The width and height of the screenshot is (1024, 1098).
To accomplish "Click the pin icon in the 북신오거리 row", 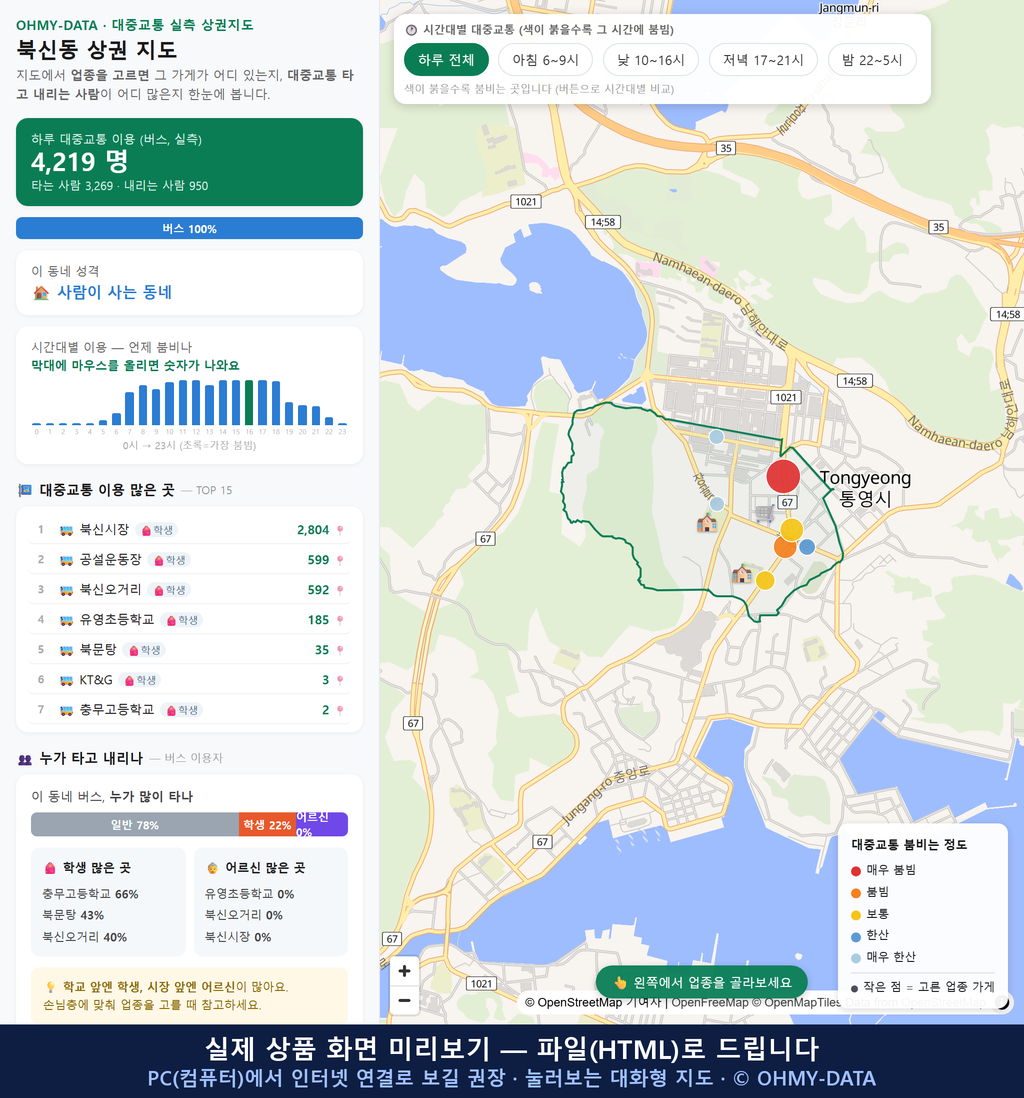I will (340, 590).
